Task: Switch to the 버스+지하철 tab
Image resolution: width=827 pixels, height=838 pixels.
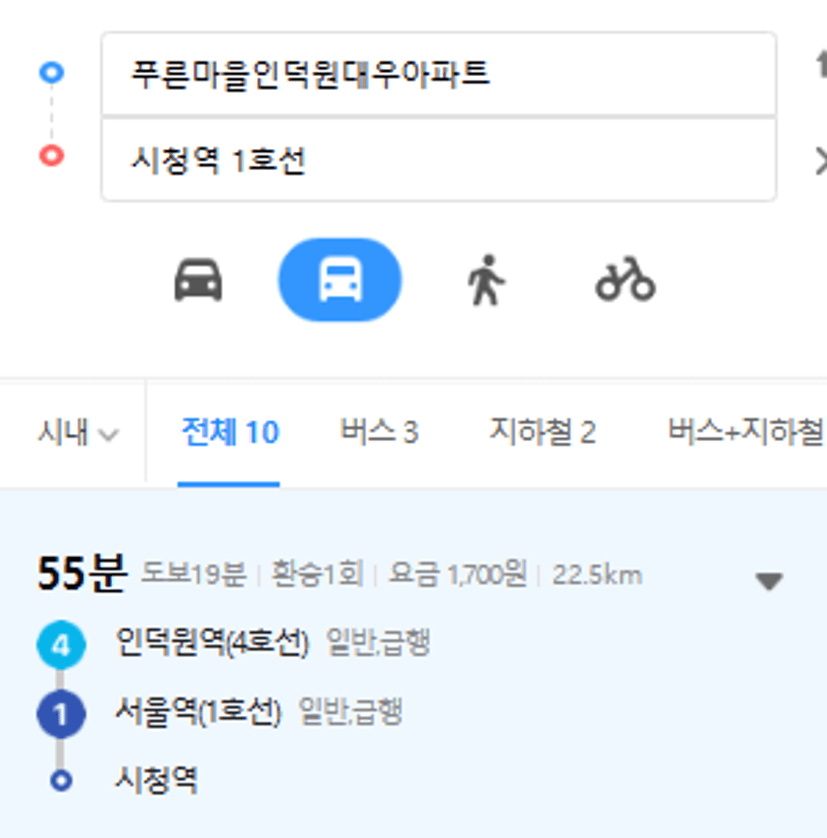Action: point(747,432)
